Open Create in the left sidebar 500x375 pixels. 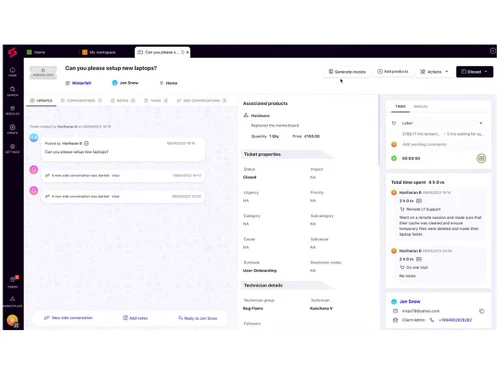click(12, 129)
